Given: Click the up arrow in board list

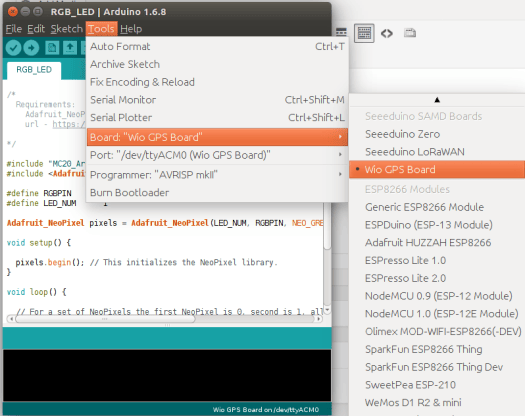Looking at the screenshot, I should tap(437, 100).
